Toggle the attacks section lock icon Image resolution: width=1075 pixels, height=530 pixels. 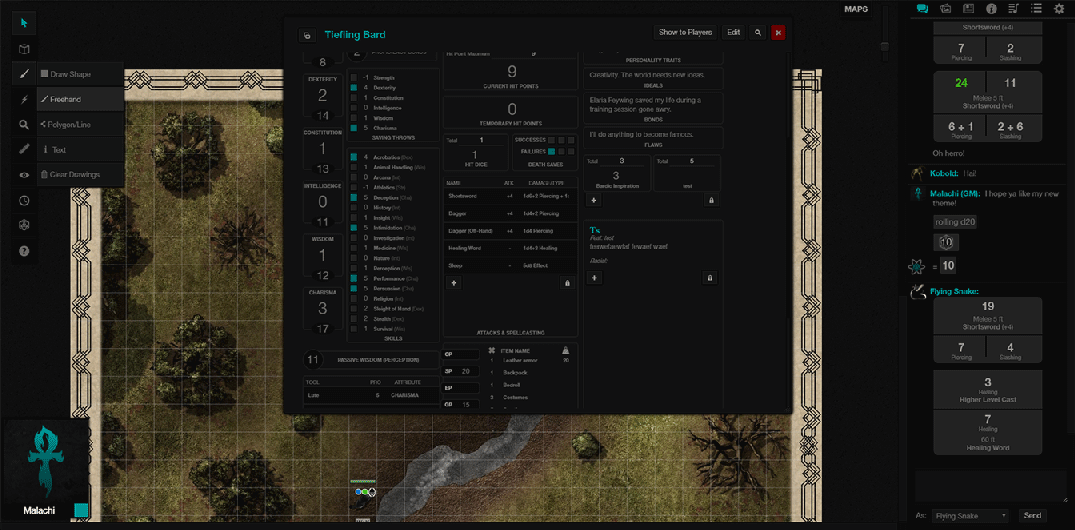(567, 282)
